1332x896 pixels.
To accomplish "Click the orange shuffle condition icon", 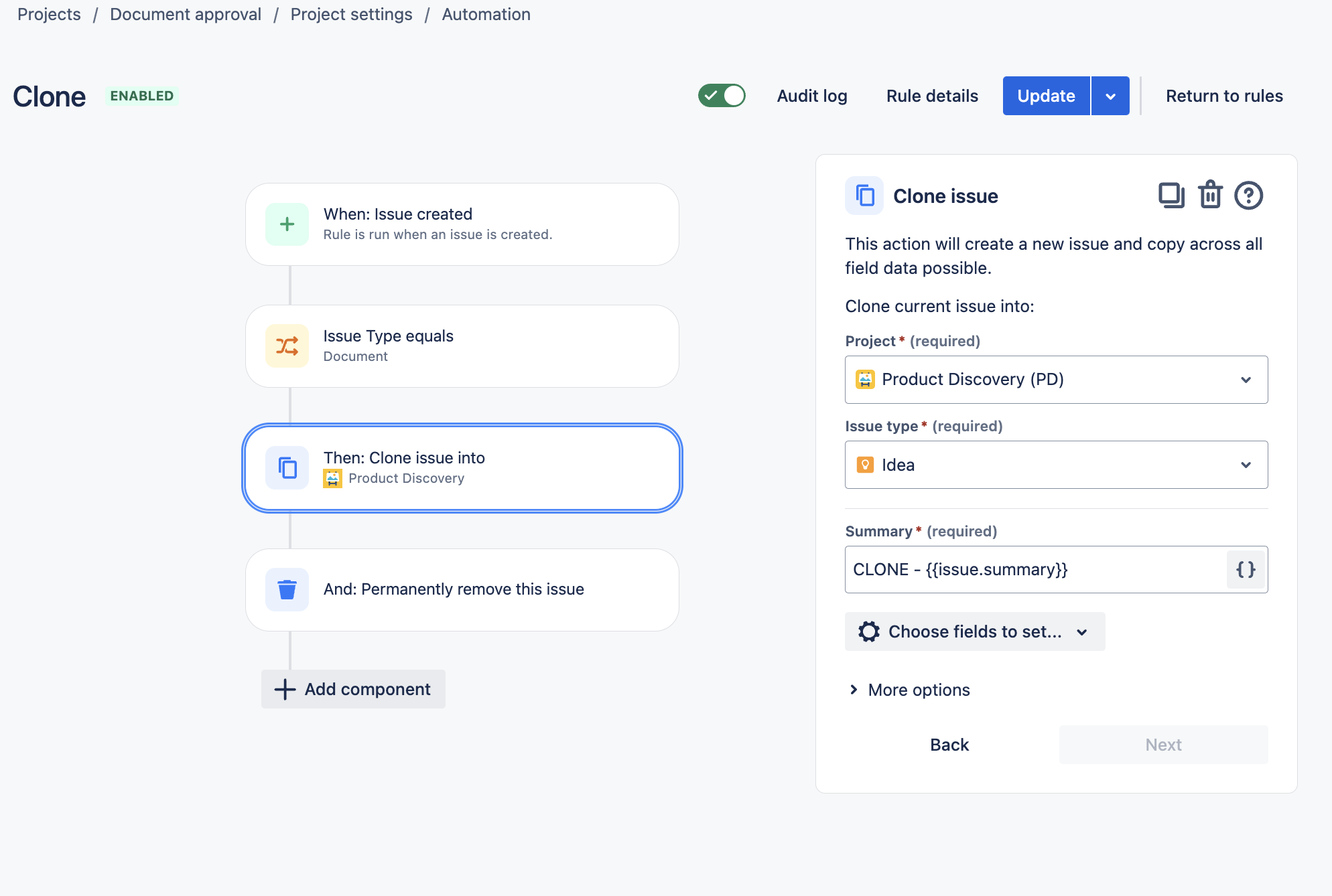I will tap(287, 346).
